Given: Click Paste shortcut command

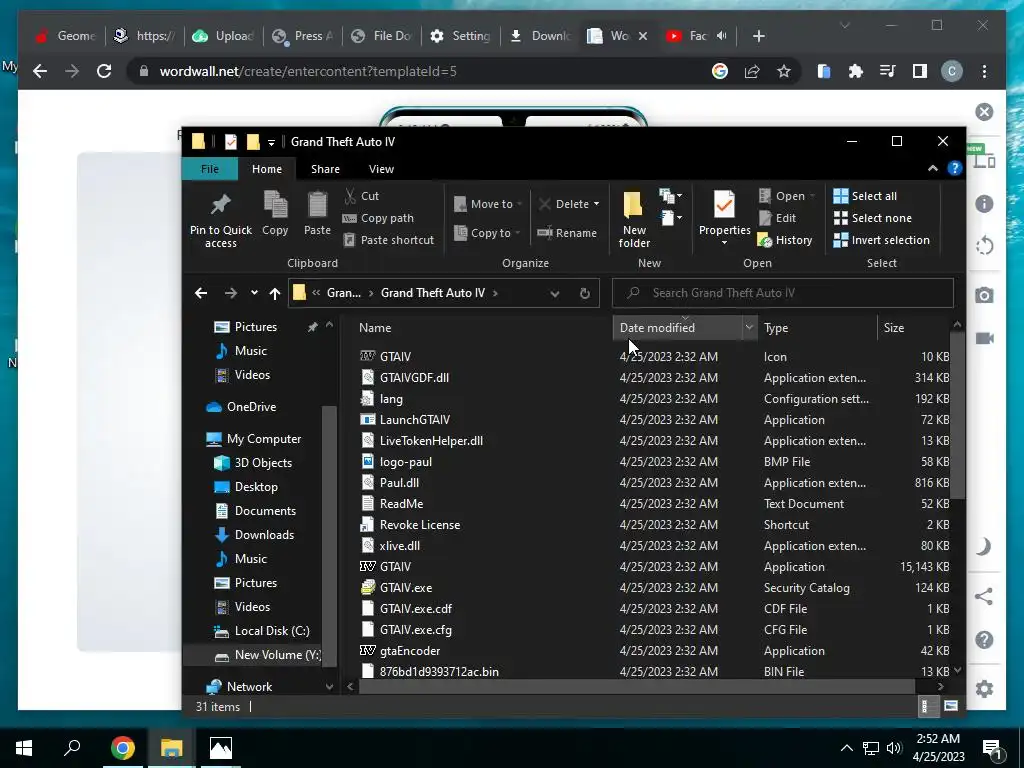Looking at the screenshot, I should 389,240.
